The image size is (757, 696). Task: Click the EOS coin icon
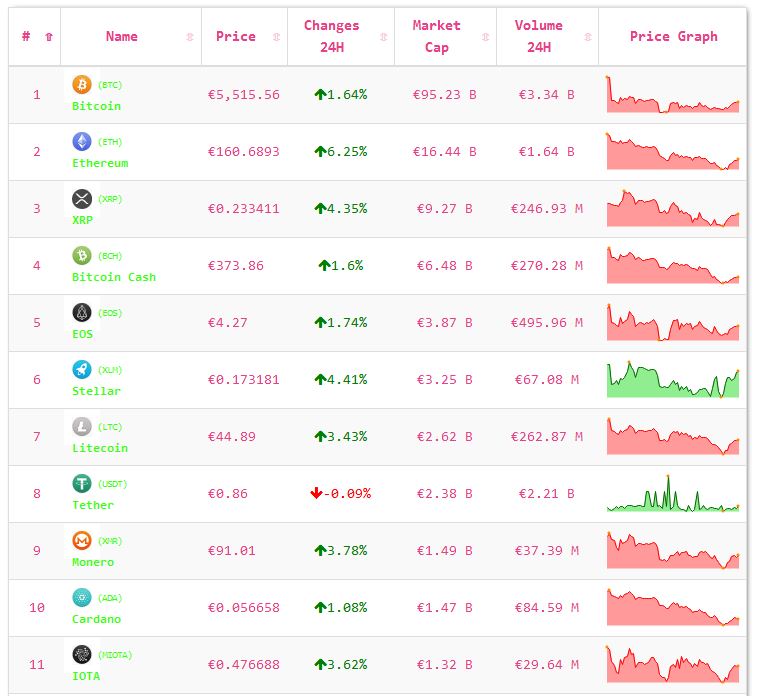tap(82, 313)
